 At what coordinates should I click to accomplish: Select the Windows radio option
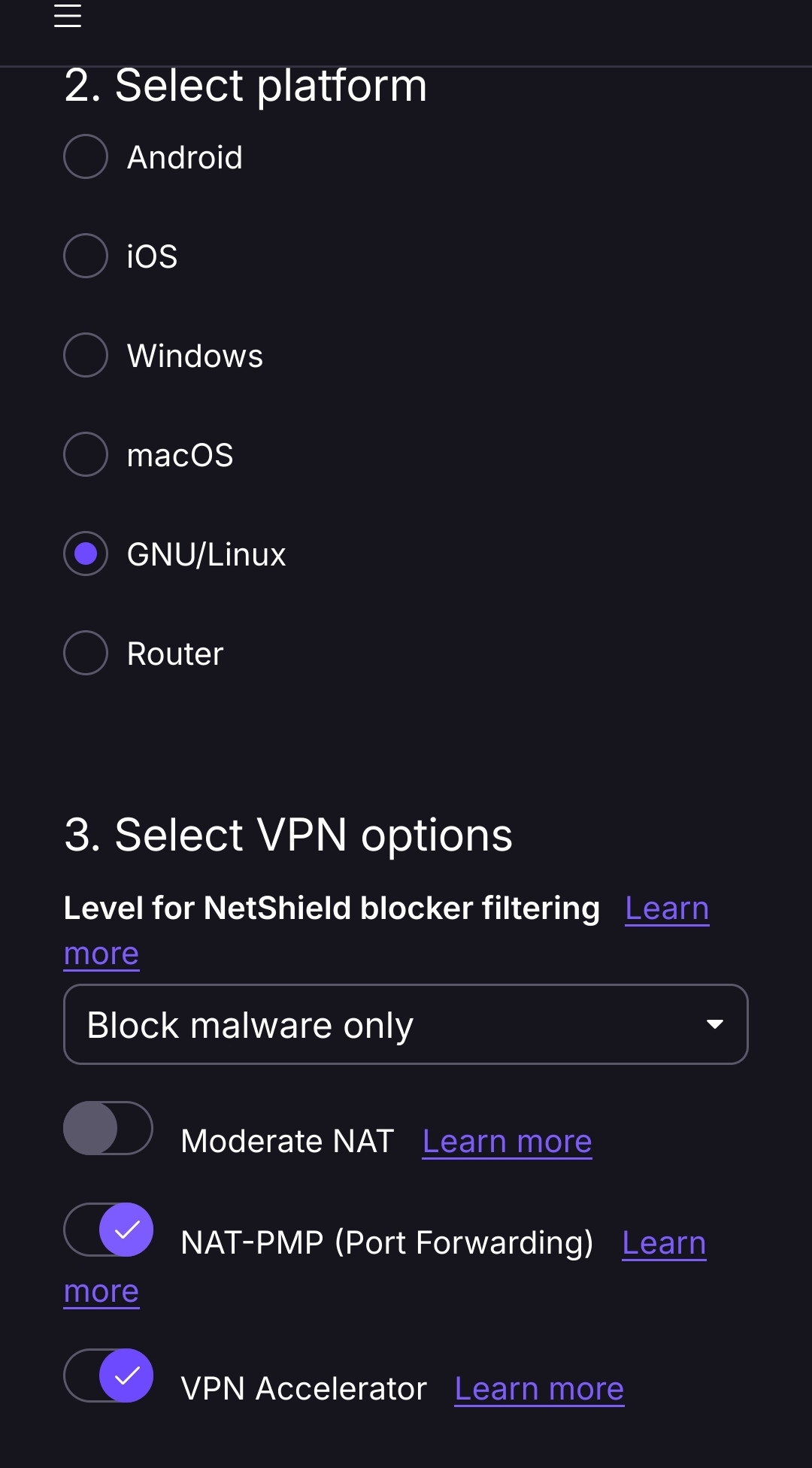pos(86,356)
